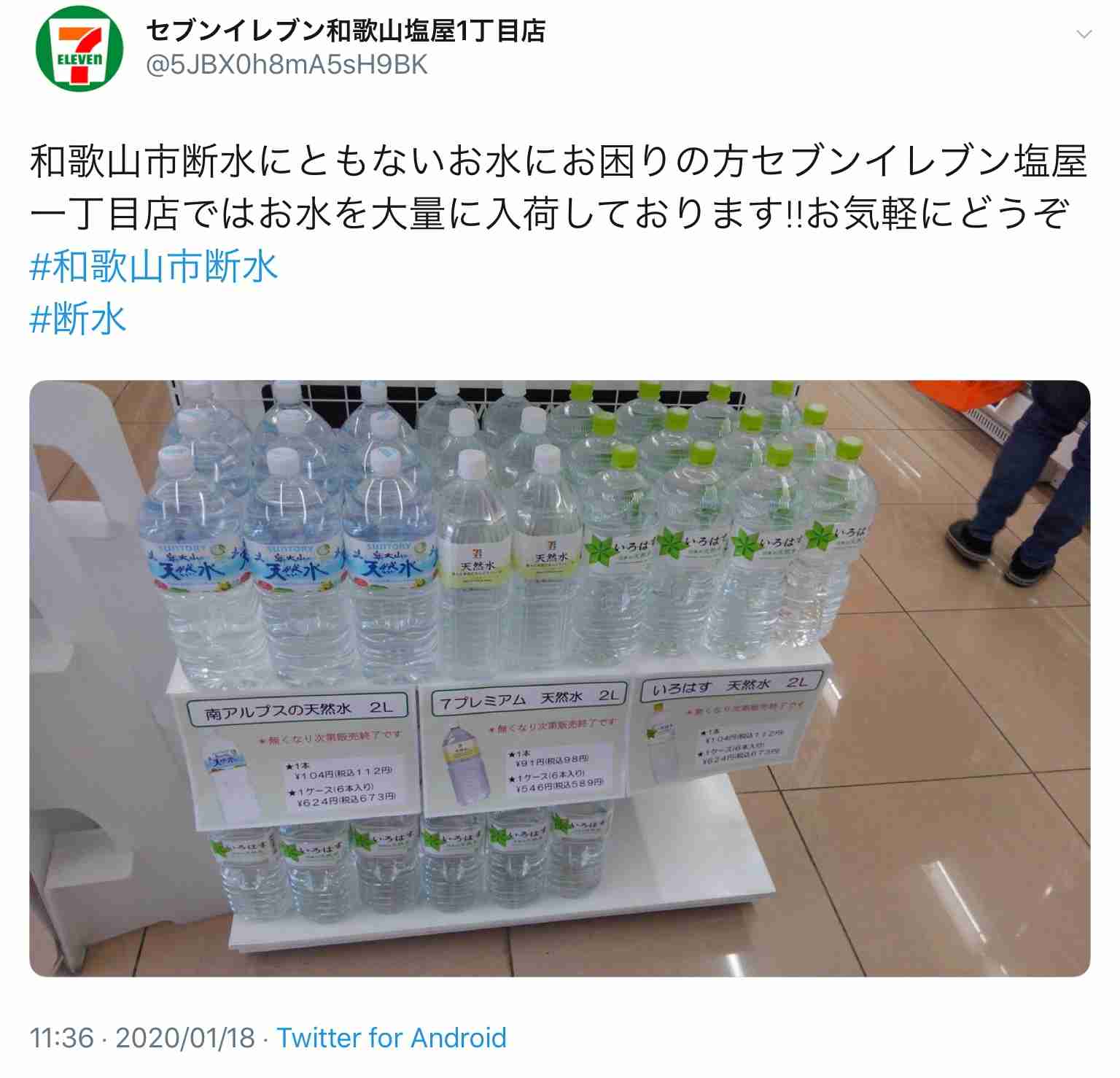Screen dimensions: 1120x1078
Task: Open the @5JBX0h8mA5sH9BK handle
Action: (x=287, y=65)
